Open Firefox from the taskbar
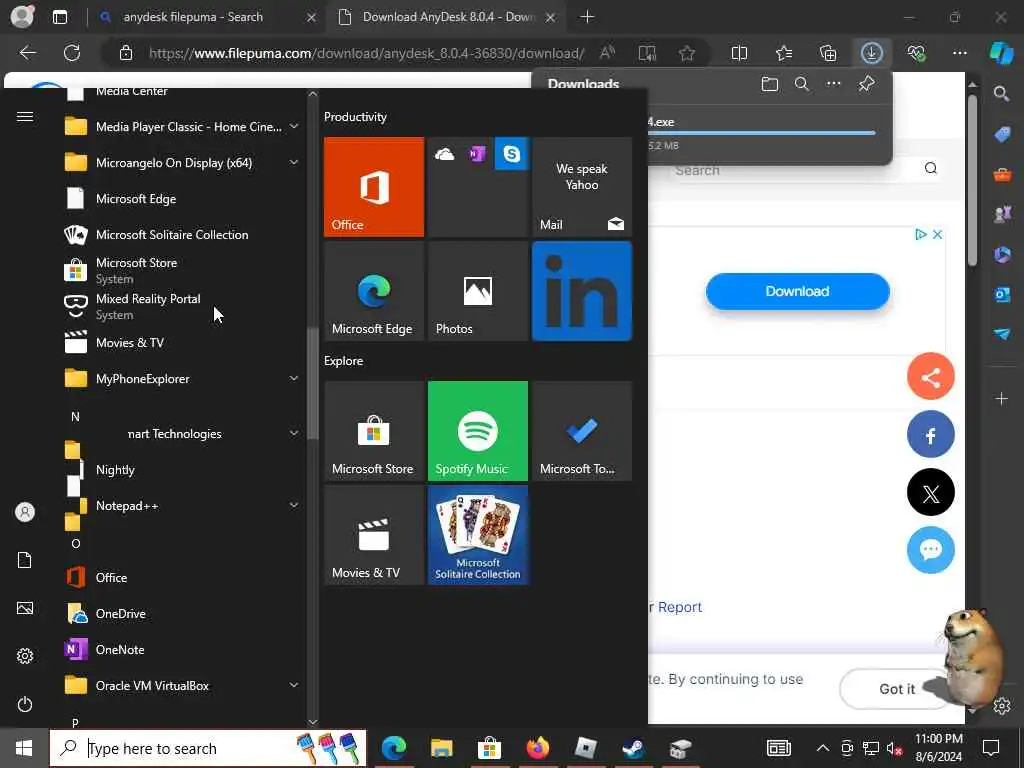The image size is (1024, 768). click(537, 748)
